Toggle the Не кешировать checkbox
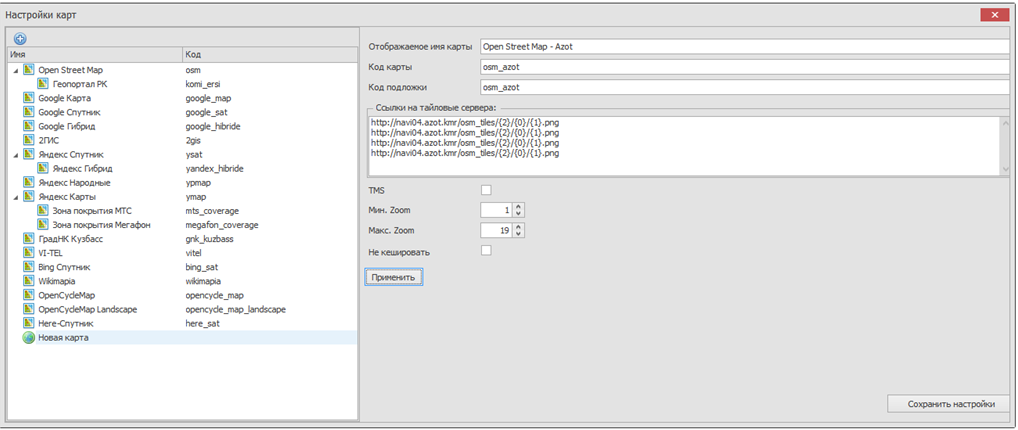The width and height of the screenshot is (1018, 430). [x=486, y=251]
